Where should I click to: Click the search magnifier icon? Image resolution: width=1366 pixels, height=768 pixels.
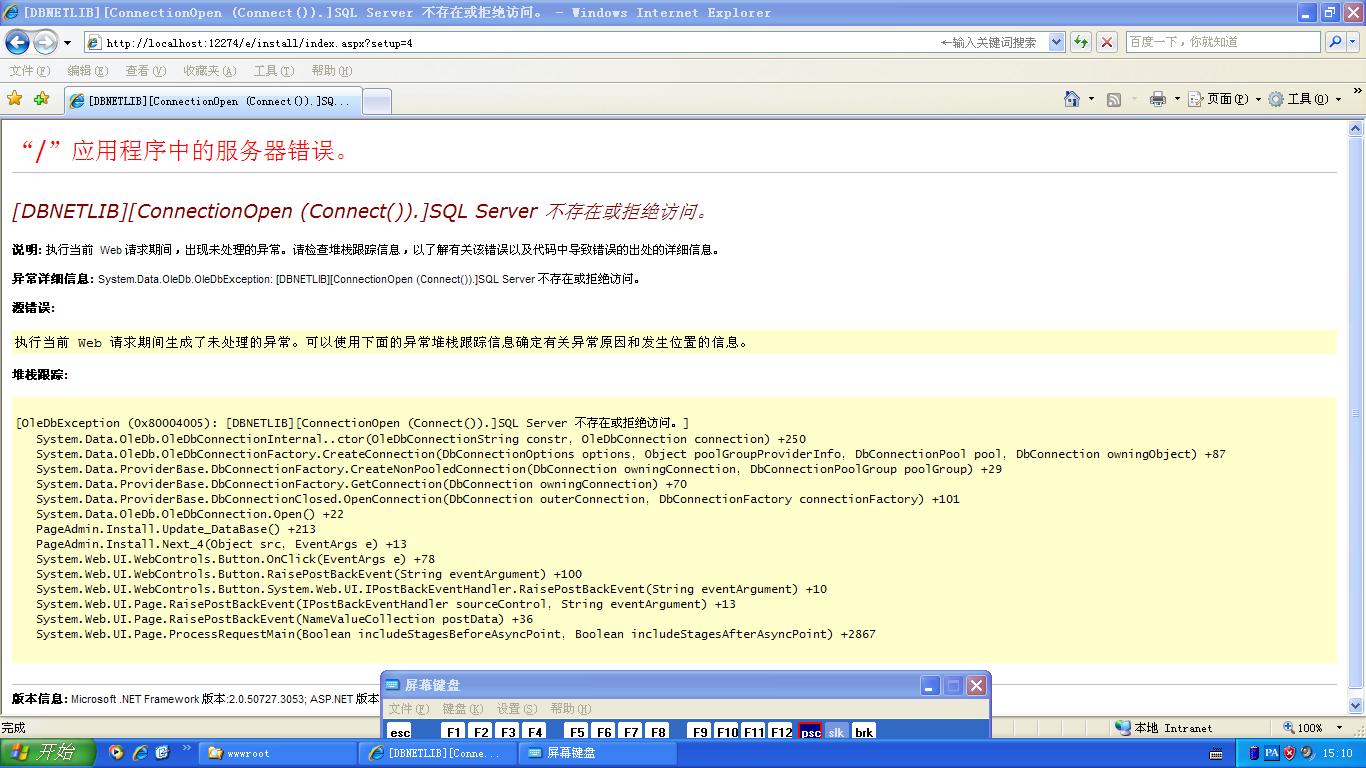[1335, 42]
